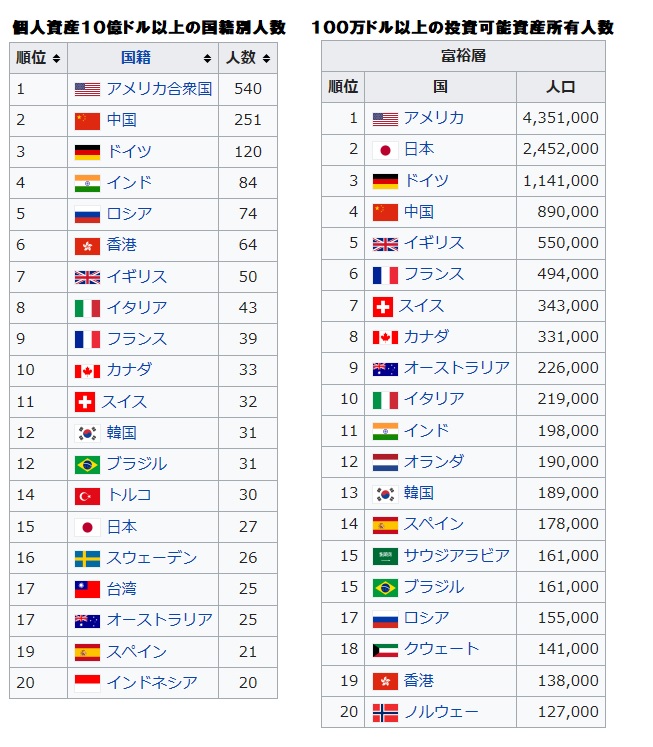Click the Saudi Arabia flag icon
This screenshot has height=747, width=653.
point(385,555)
